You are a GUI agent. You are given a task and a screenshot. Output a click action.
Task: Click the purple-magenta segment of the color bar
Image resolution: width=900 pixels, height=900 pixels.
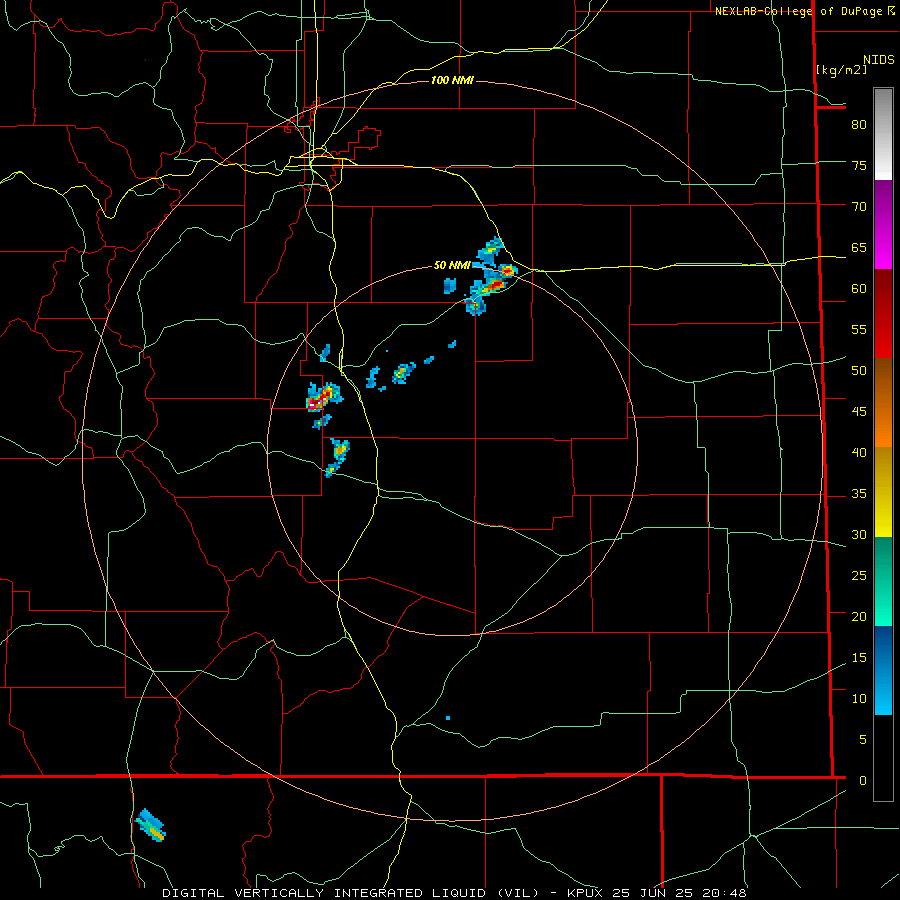click(x=883, y=224)
